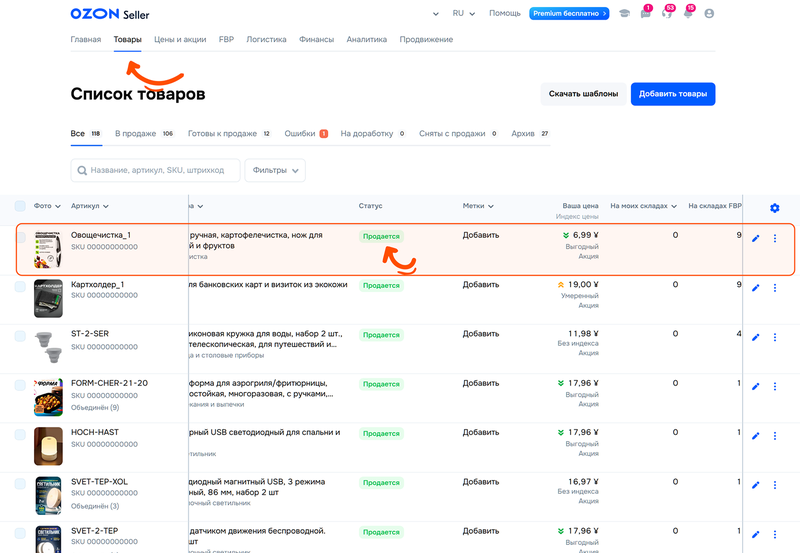
Task: Expand the account chevron left of RU
Action: pos(436,14)
